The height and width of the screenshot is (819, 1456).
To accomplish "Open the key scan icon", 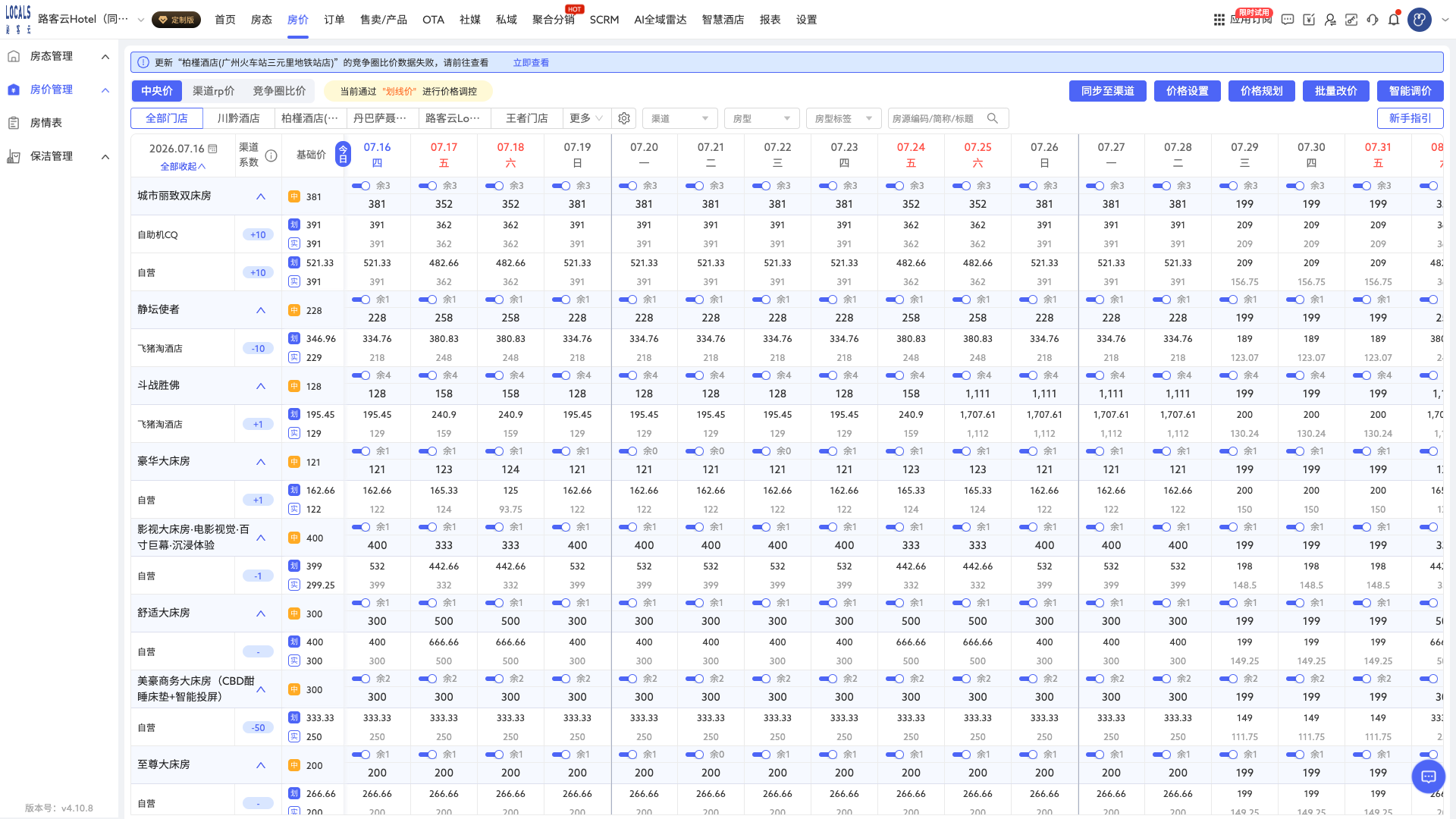I will 1351,20.
